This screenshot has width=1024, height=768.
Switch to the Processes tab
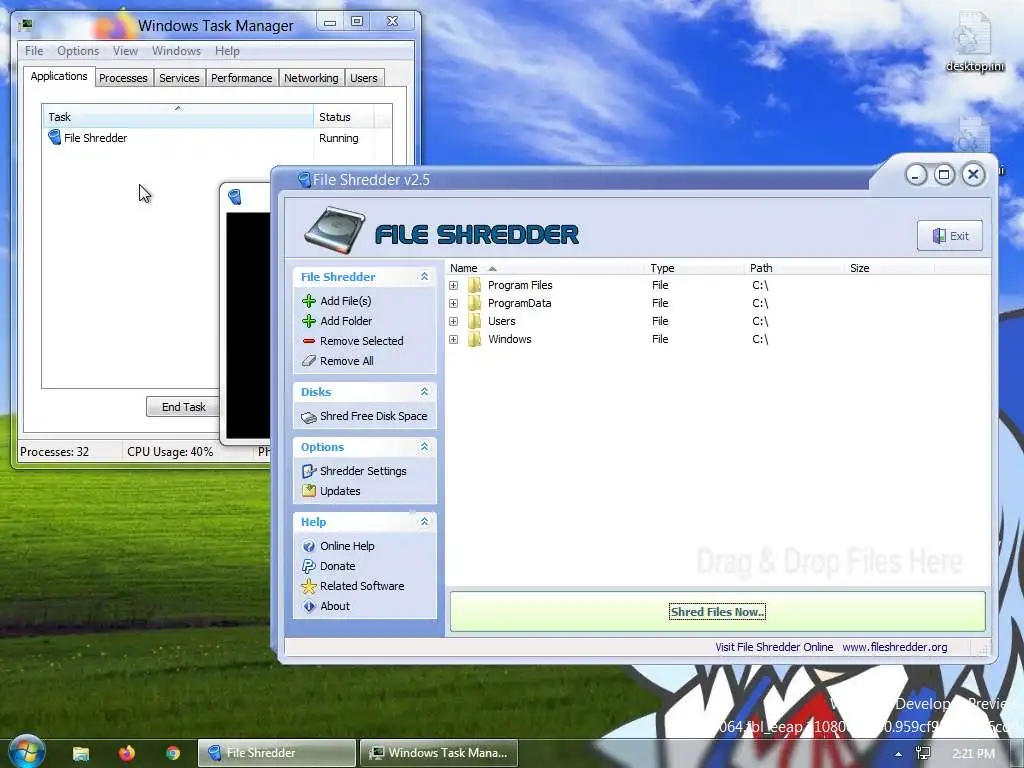click(x=123, y=78)
